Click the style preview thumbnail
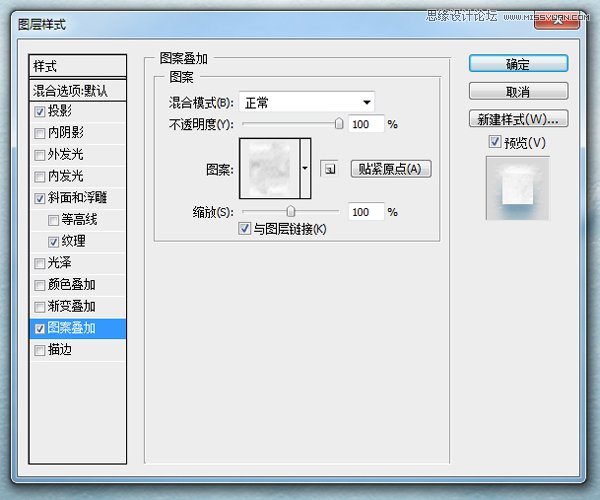 coord(517,188)
